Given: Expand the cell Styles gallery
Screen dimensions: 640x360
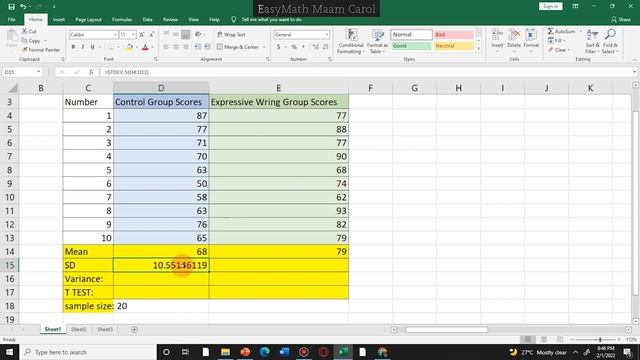Looking at the screenshot, I should click(x=478, y=49).
